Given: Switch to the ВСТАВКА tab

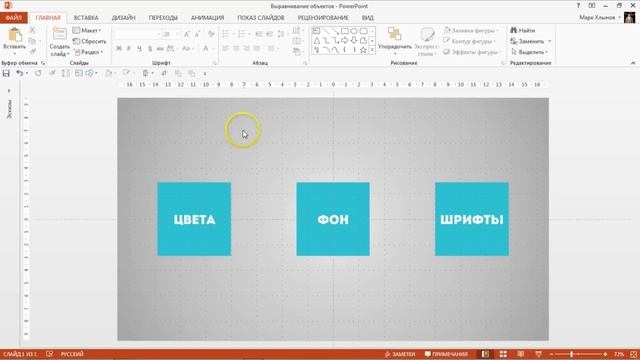Looking at the screenshot, I should click(x=86, y=18).
